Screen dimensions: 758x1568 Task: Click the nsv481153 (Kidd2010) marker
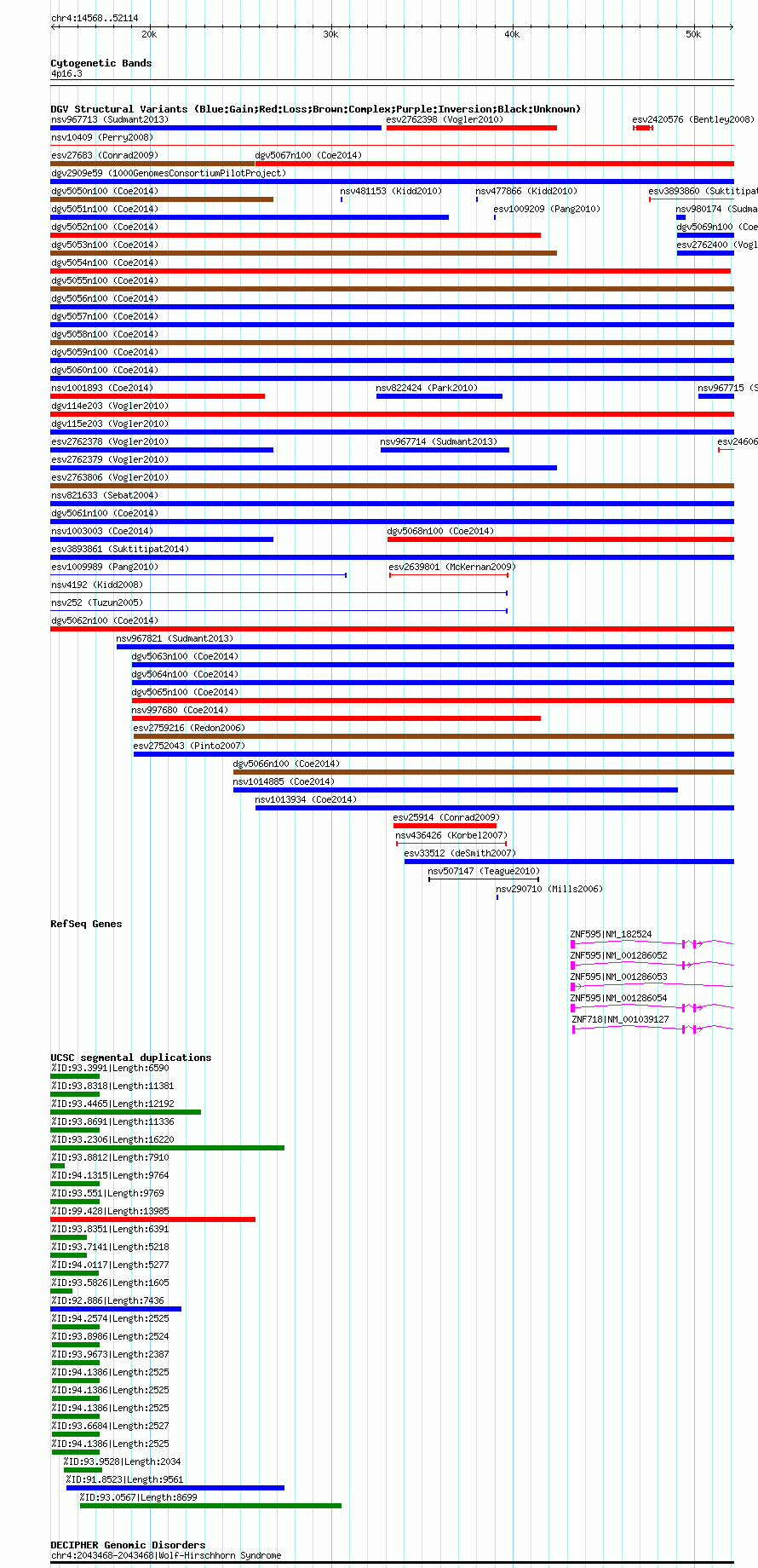pyautogui.click(x=342, y=199)
